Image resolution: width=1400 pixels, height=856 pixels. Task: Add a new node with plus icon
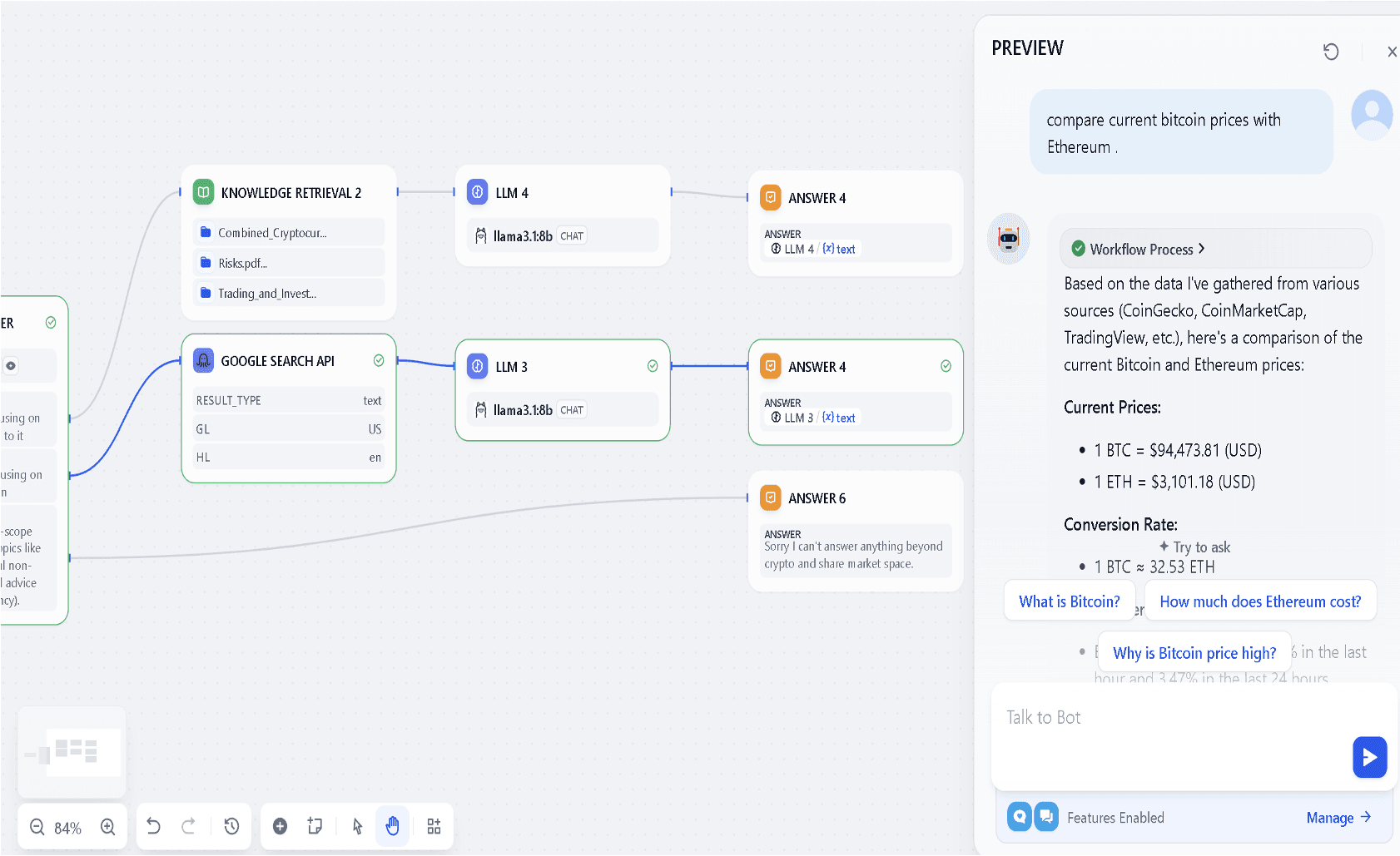coord(280,826)
